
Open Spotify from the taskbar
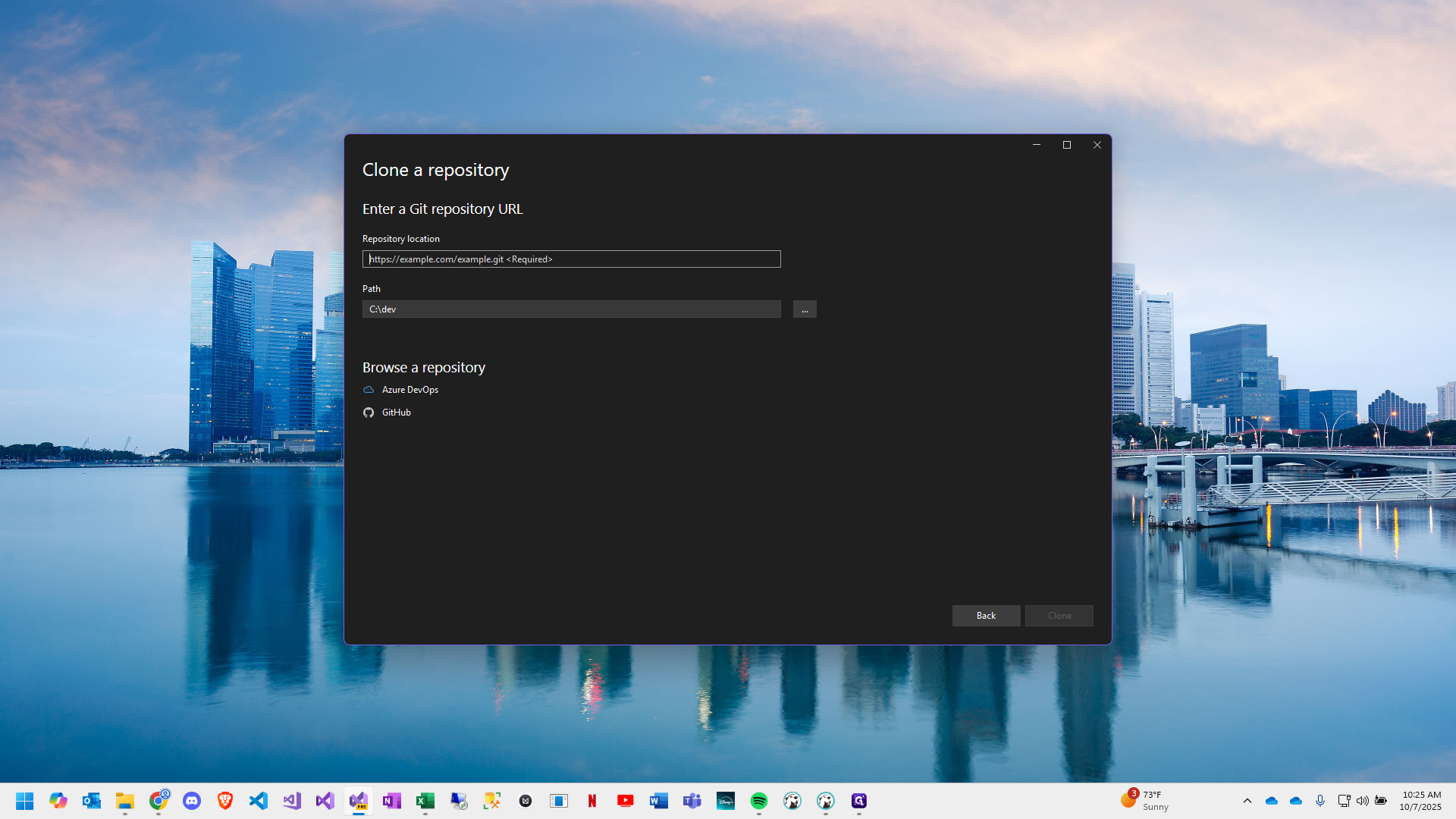point(759,801)
